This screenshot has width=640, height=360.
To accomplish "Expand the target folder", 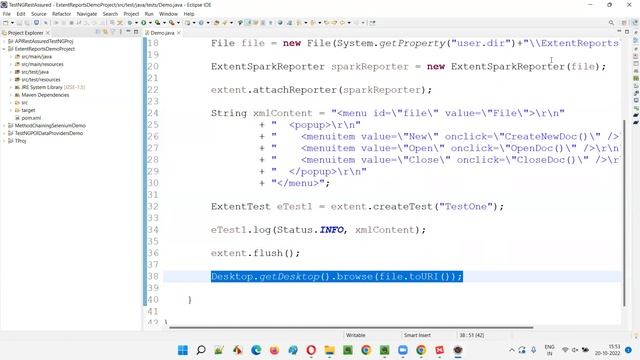I will coord(11,110).
